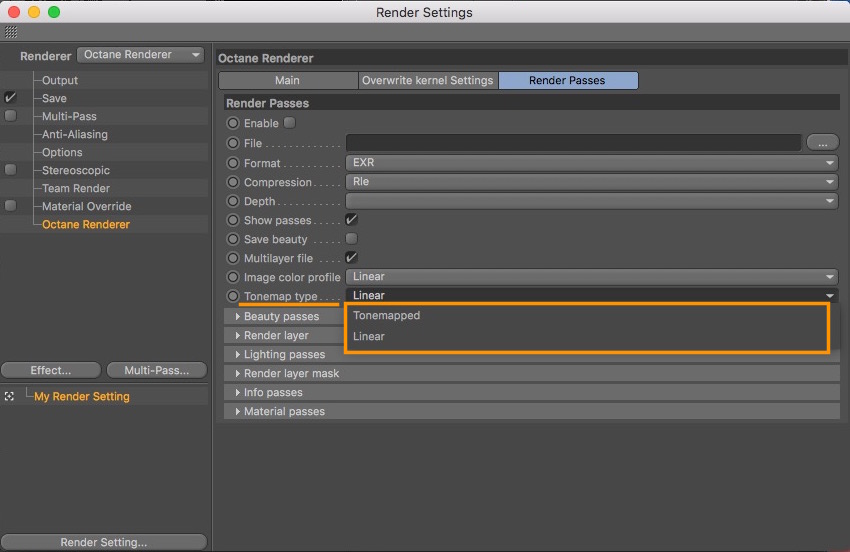850x552 pixels.
Task: Switch to the Main tab
Action: [x=288, y=80]
